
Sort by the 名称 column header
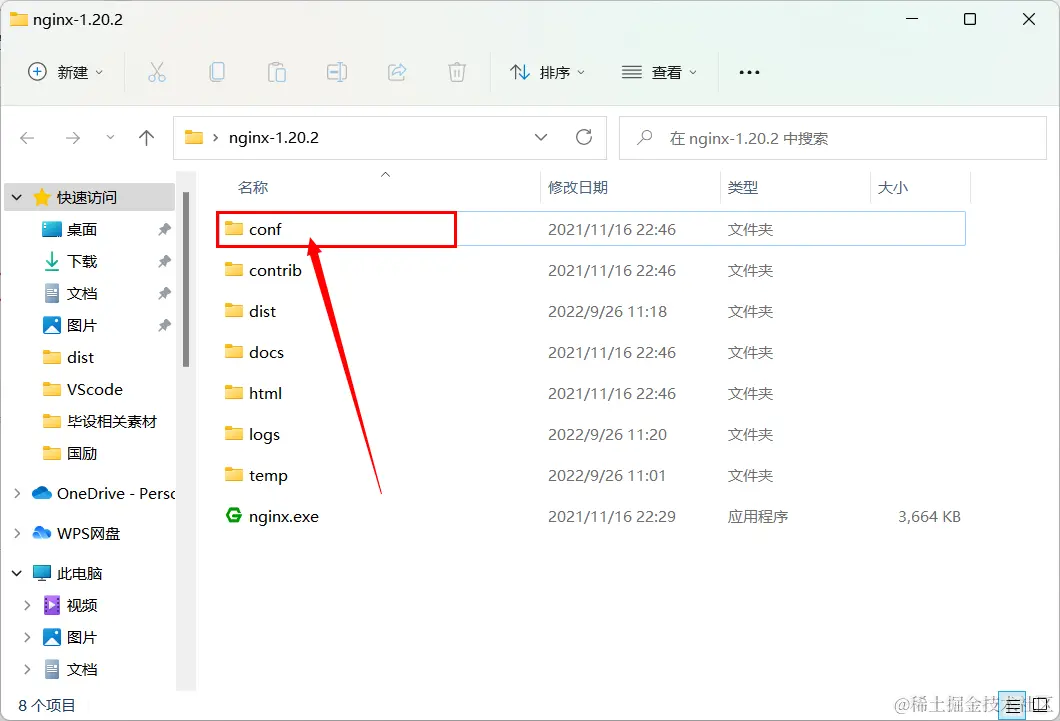253,188
